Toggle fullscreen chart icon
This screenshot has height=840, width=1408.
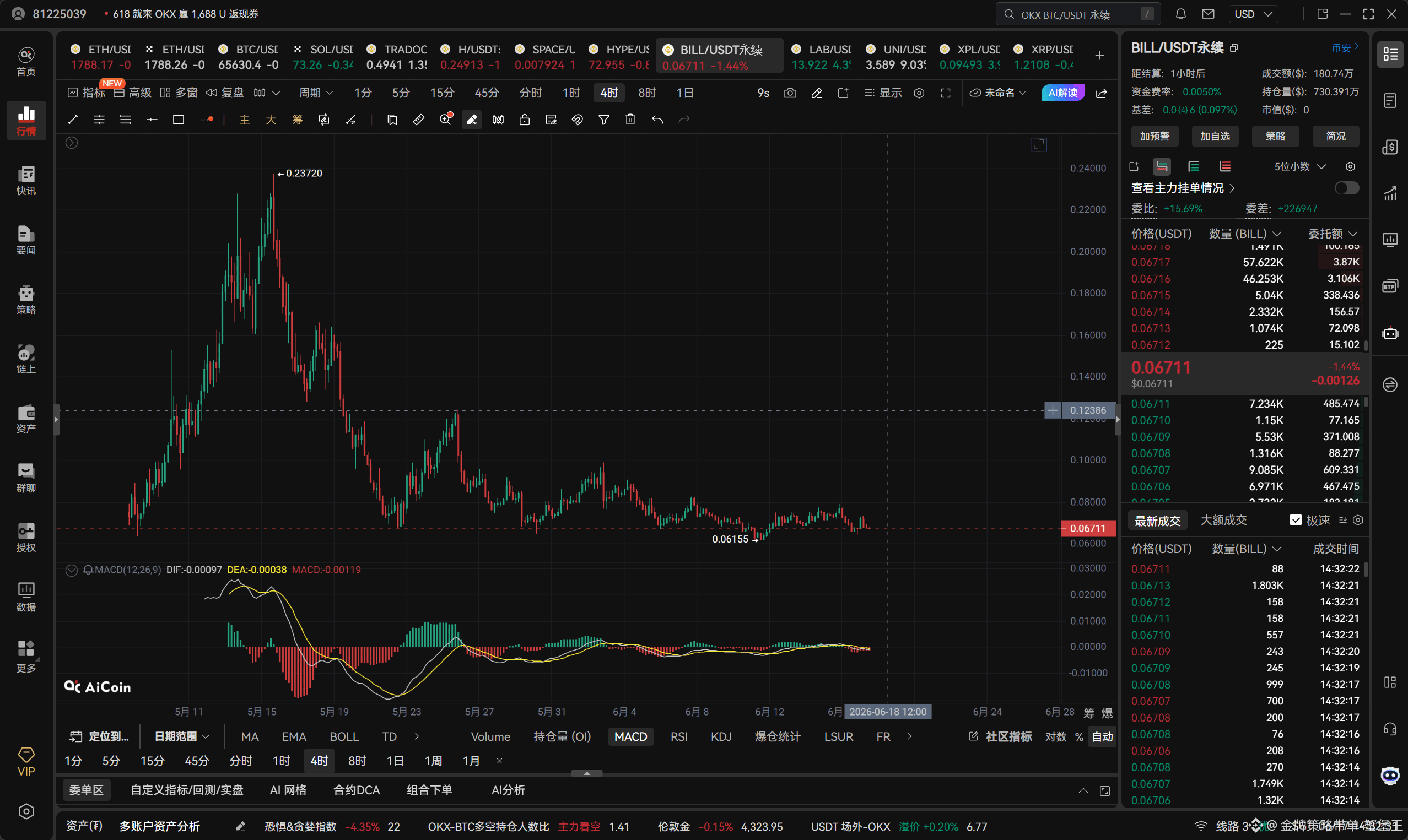[946, 93]
